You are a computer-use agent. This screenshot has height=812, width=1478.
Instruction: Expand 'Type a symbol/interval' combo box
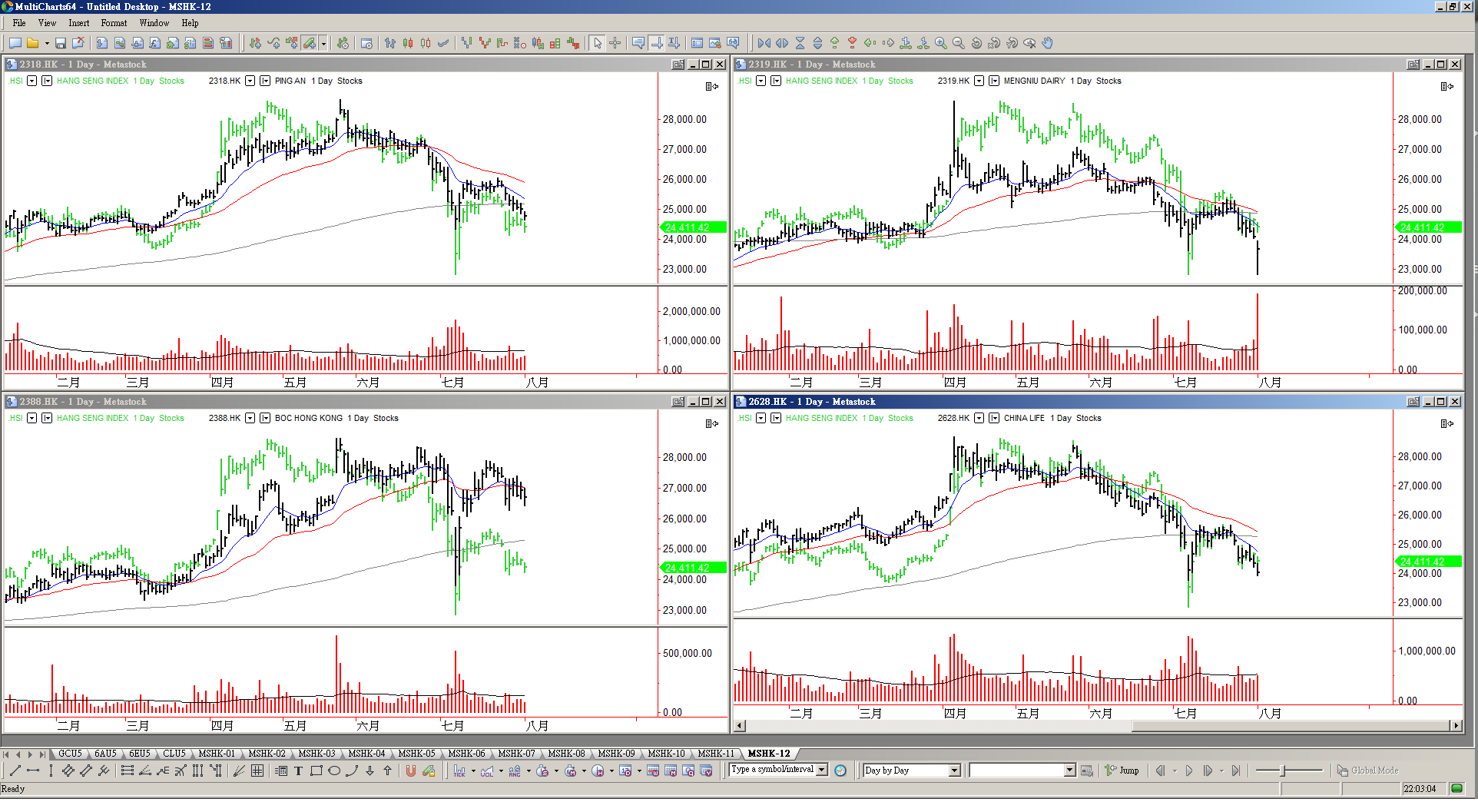point(822,770)
